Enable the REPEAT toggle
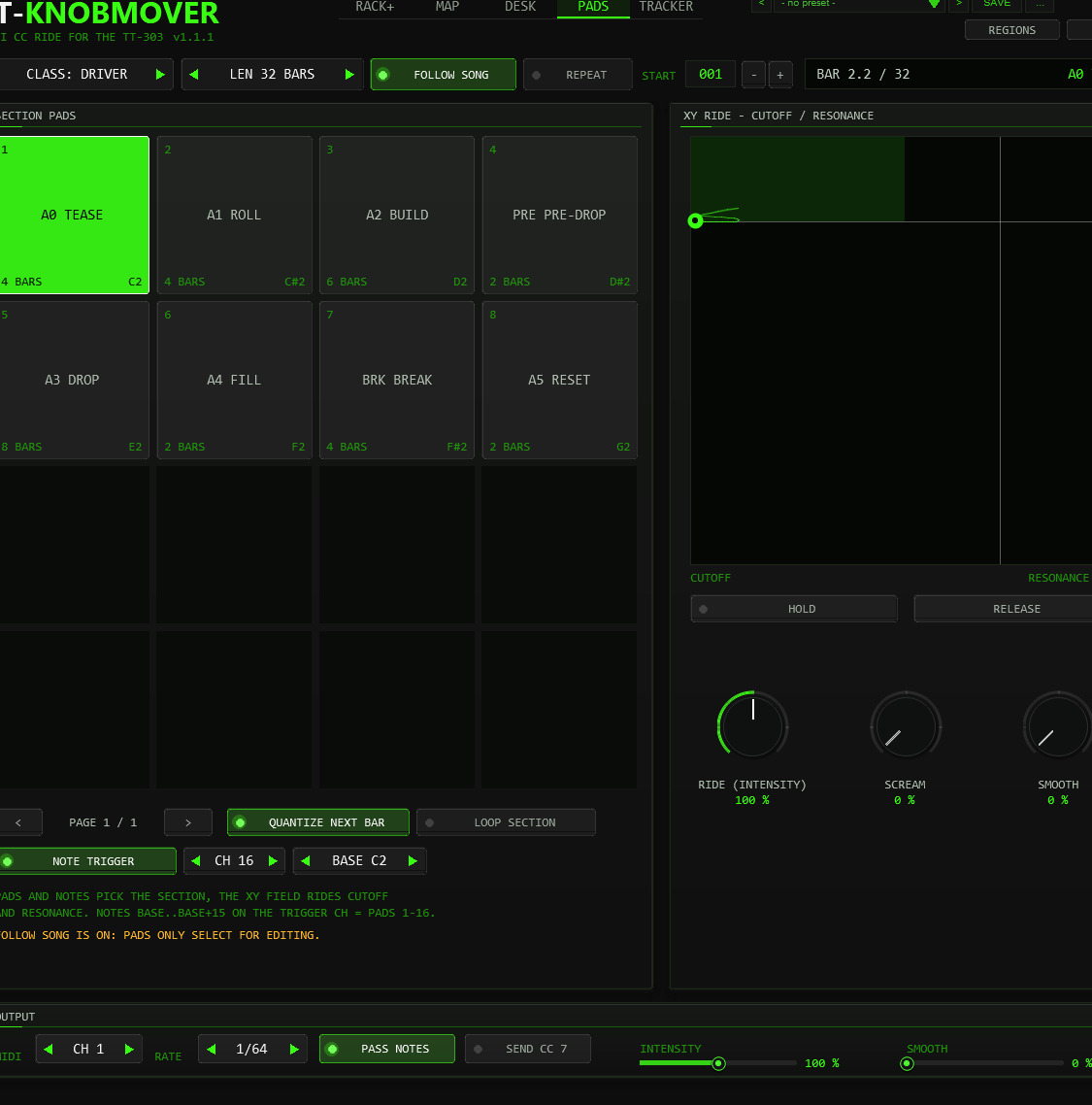 coord(578,75)
